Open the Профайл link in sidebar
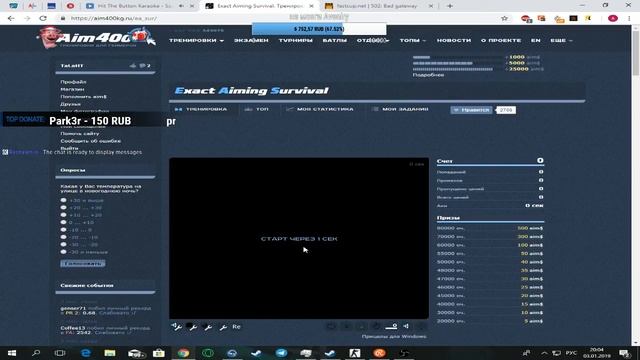 click(73, 82)
